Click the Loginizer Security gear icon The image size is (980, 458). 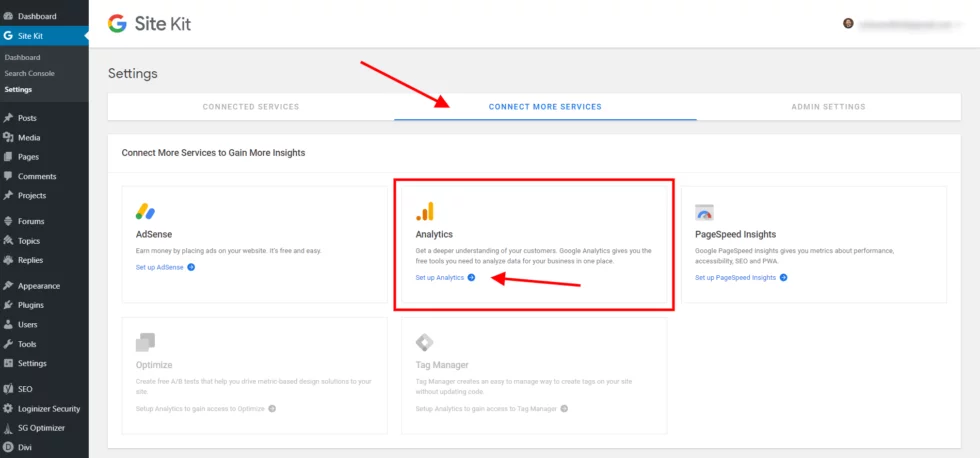click(x=8, y=409)
